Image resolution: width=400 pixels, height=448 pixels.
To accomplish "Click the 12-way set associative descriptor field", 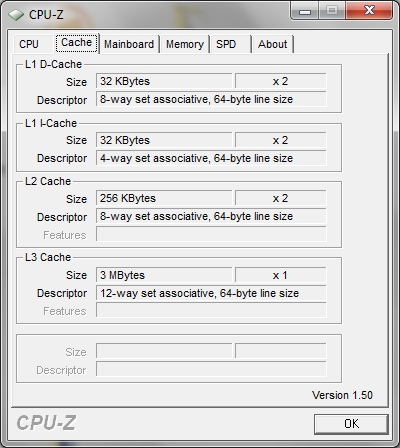I will [211, 293].
